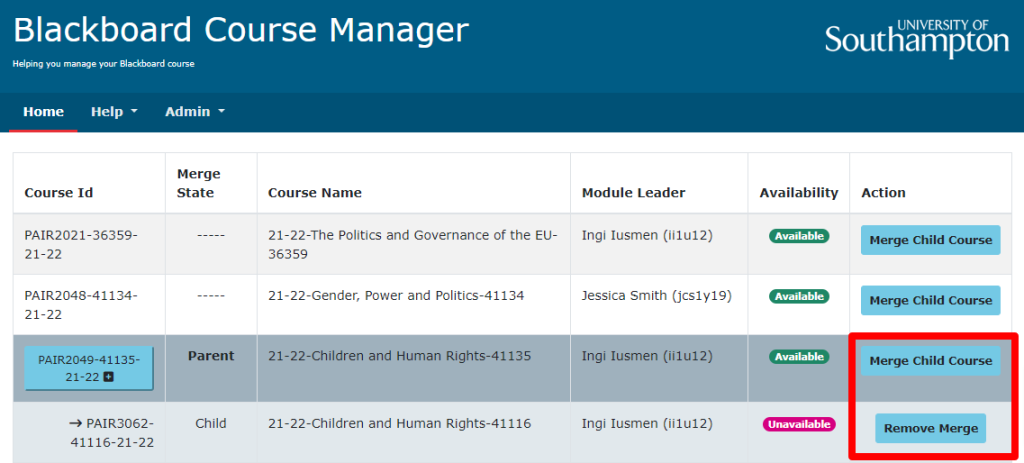
Task: Click course name Politics and Governance of the EU
Action: pyautogui.click(x=413, y=244)
